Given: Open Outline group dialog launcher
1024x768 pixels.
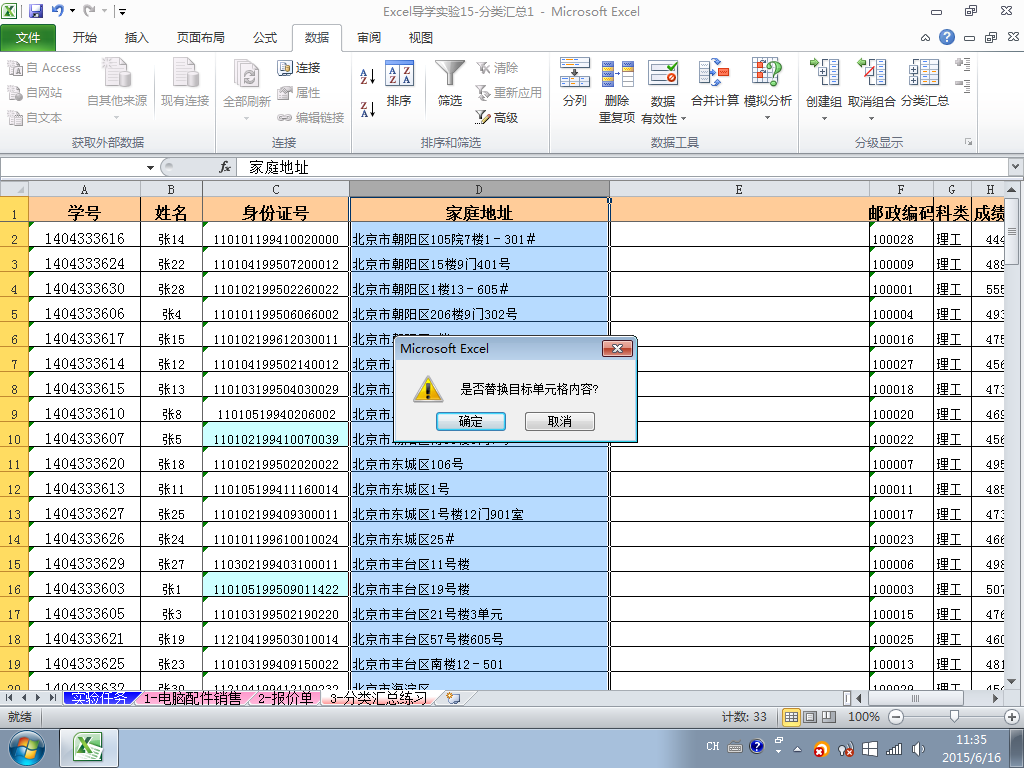Looking at the screenshot, I should 968,142.
